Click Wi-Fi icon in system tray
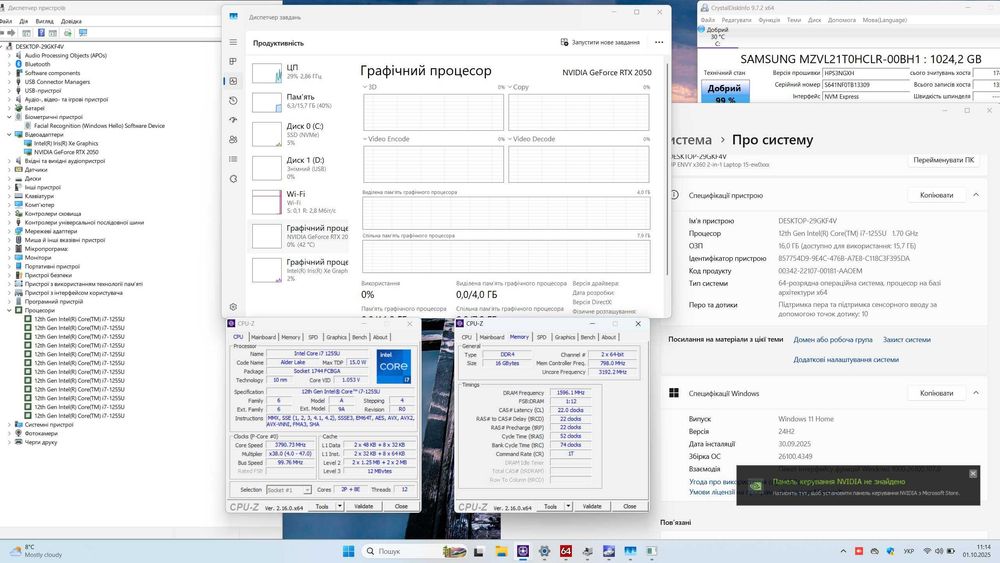 coord(927,551)
